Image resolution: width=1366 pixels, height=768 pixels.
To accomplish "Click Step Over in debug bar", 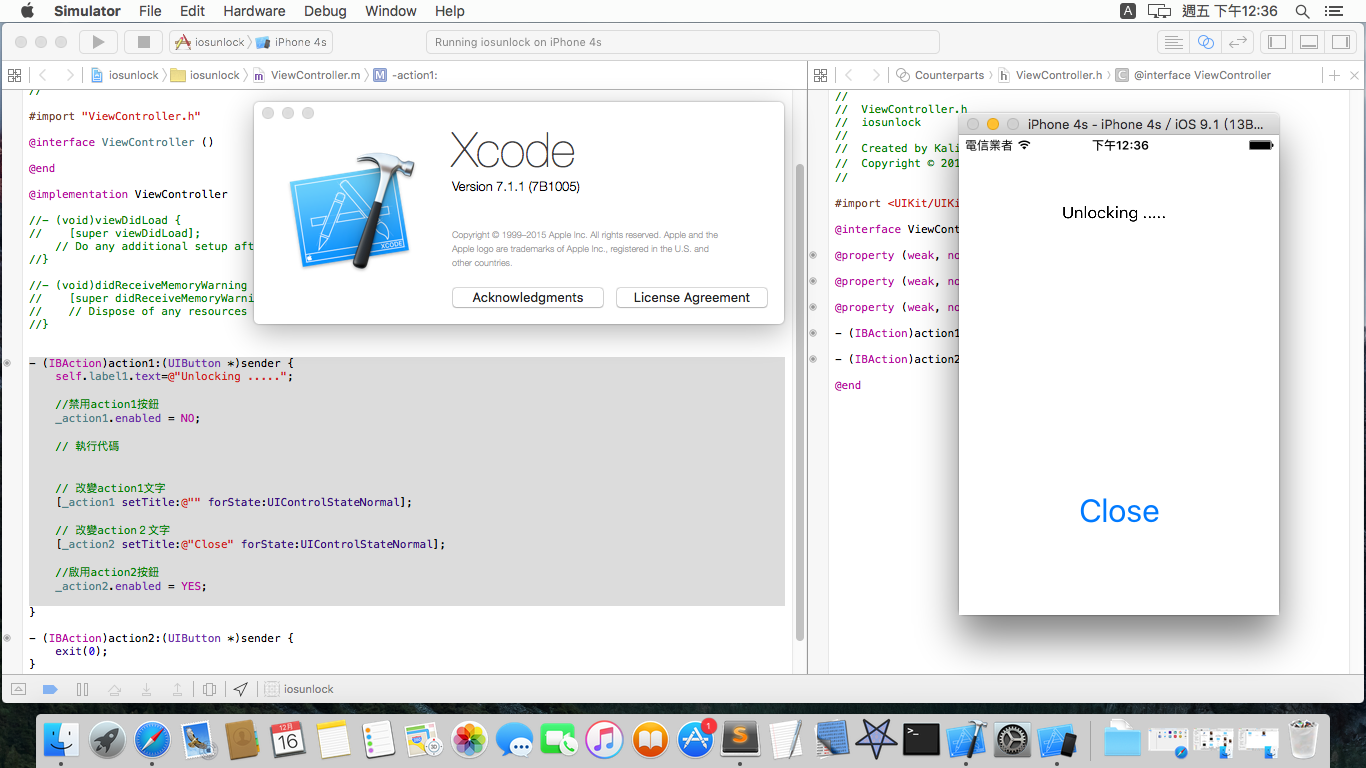I will pos(115,689).
